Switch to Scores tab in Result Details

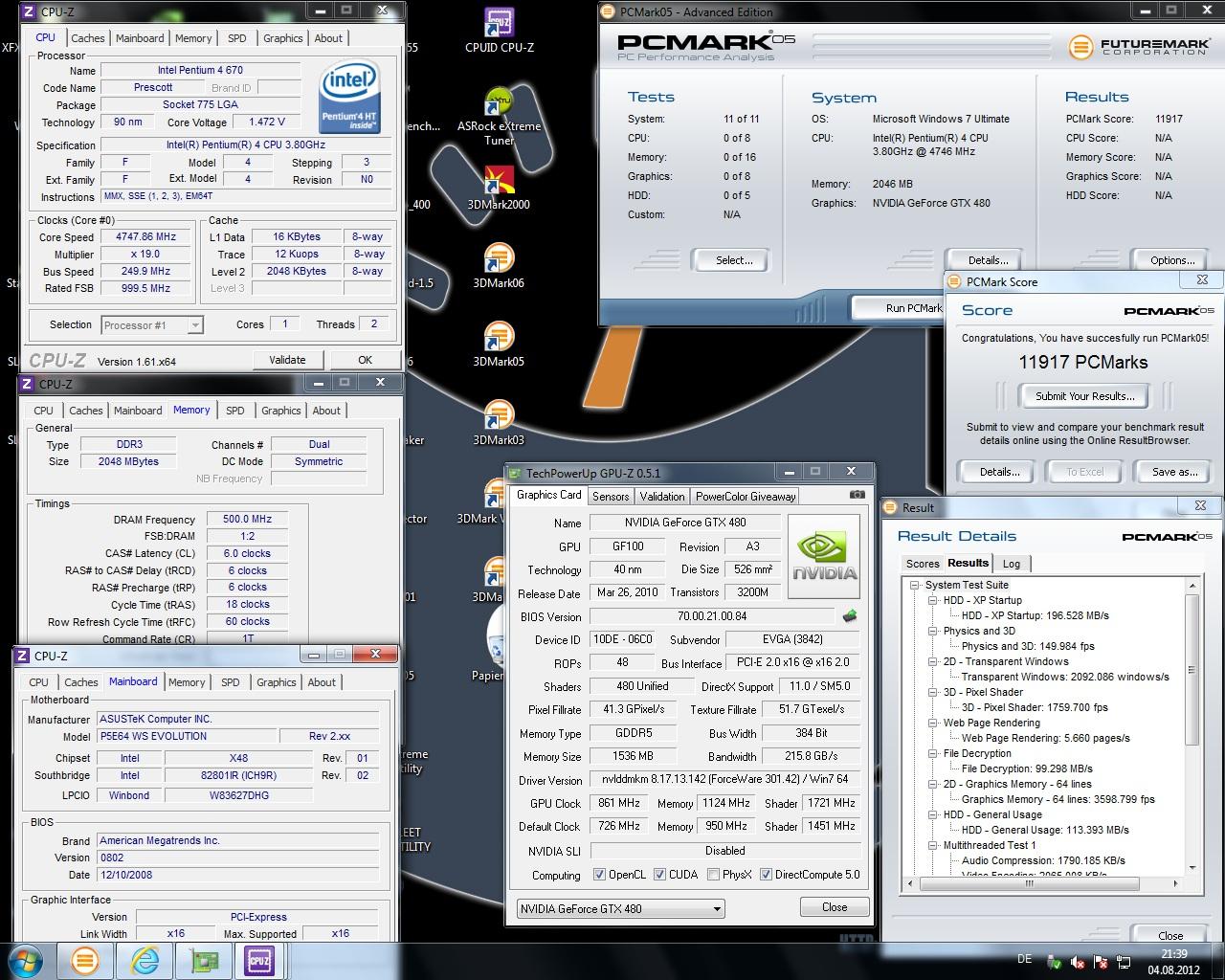coord(923,564)
